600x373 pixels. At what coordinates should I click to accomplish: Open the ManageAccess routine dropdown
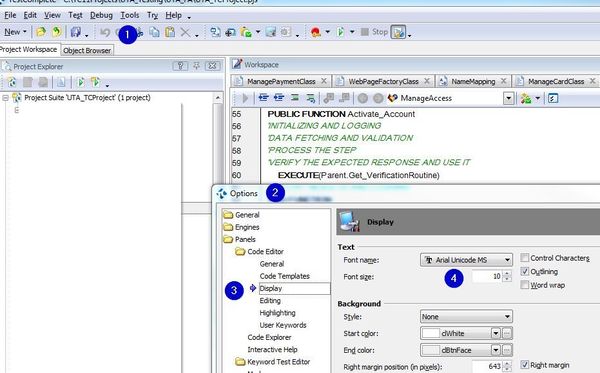(508, 98)
